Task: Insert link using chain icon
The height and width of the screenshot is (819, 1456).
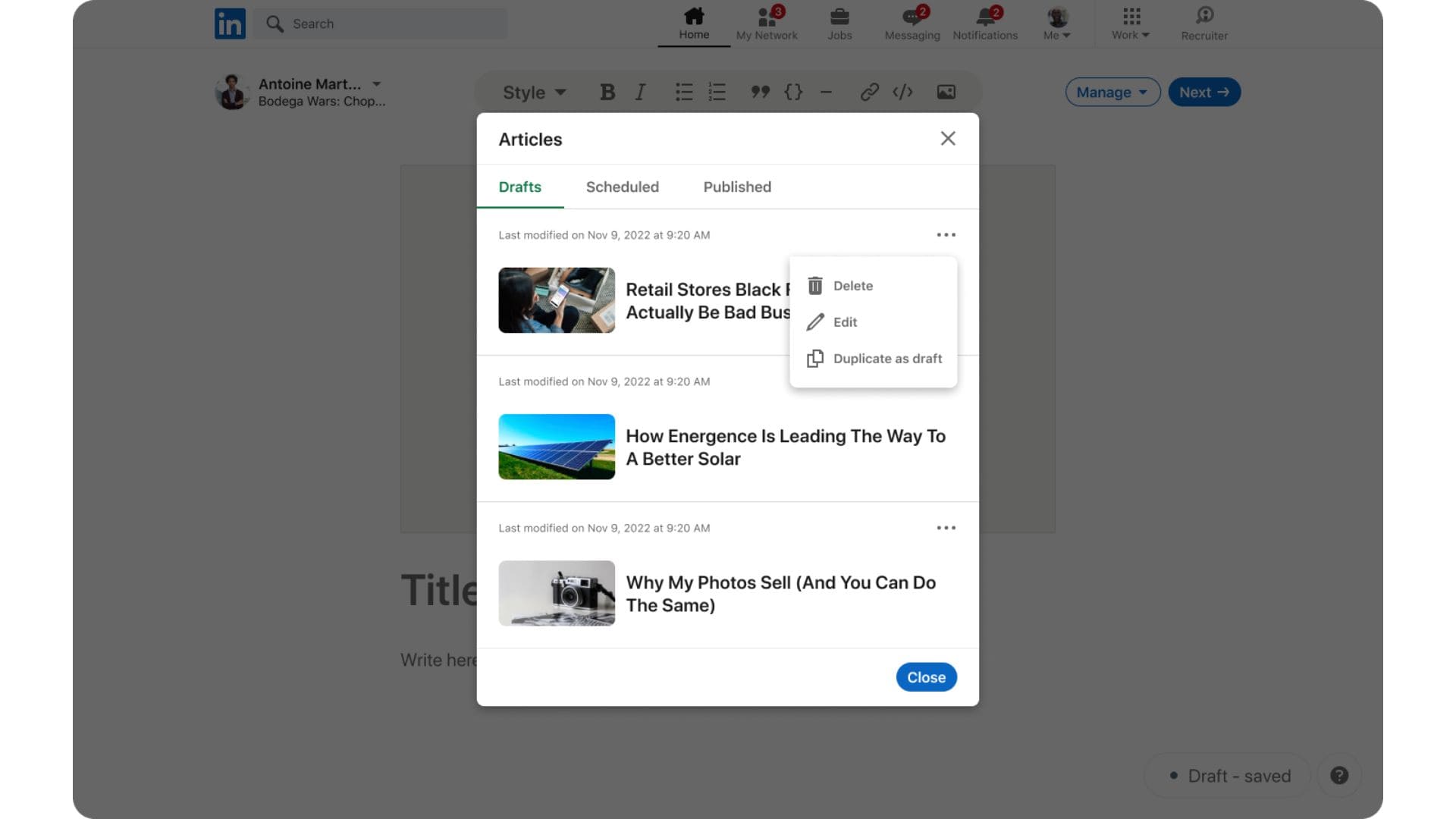Action: pyautogui.click(x=869, y=93)
